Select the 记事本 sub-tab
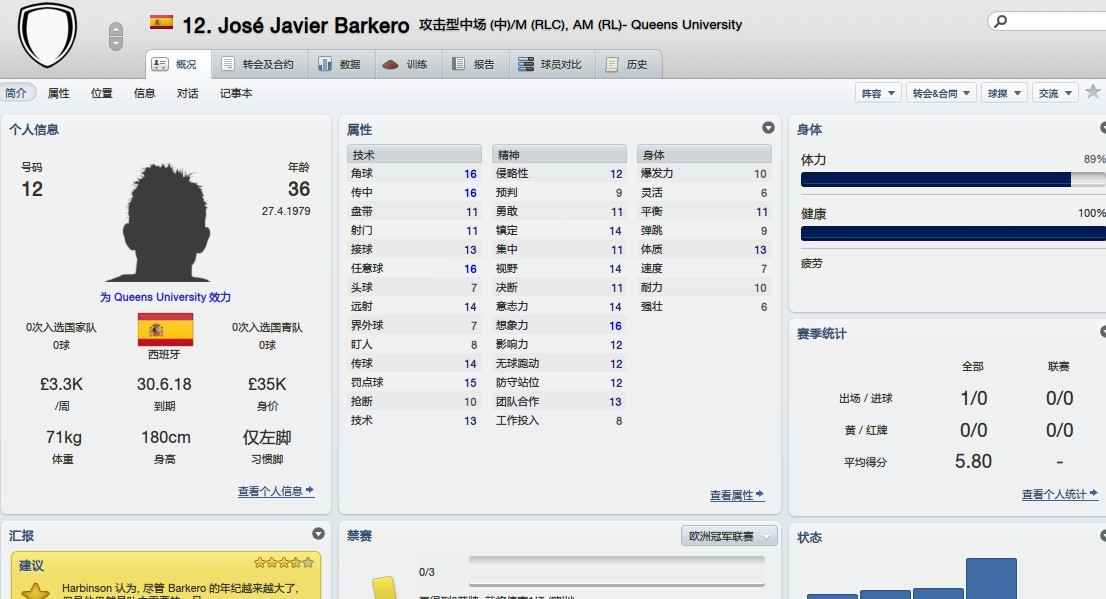Screen dimensions: 1106x599 pyautogui.click(x=236, y=93)
